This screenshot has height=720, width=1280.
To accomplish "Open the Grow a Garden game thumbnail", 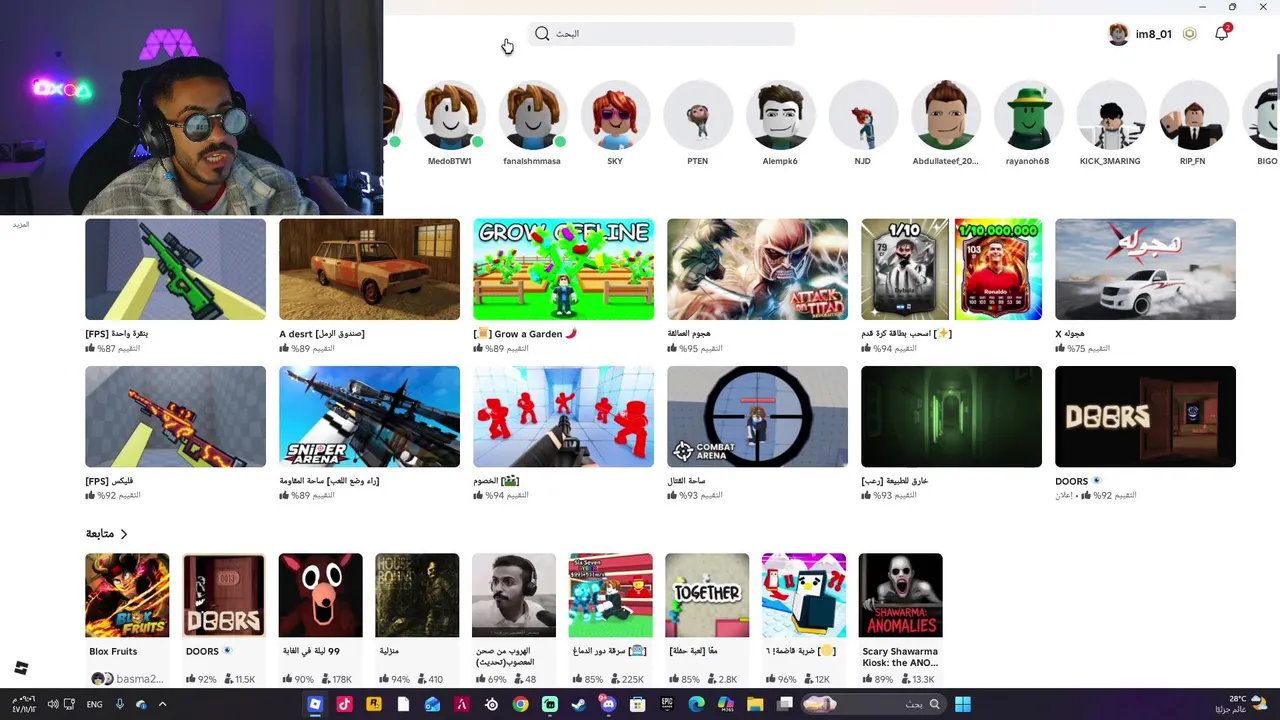I will [563, 269].
